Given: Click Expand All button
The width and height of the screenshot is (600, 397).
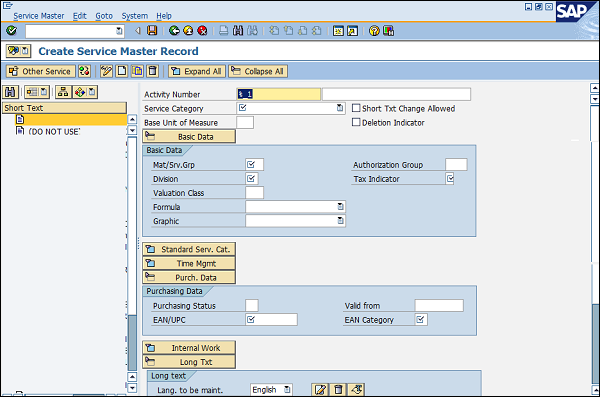Looking at the screenshot, I should click(x=197, y=71).
